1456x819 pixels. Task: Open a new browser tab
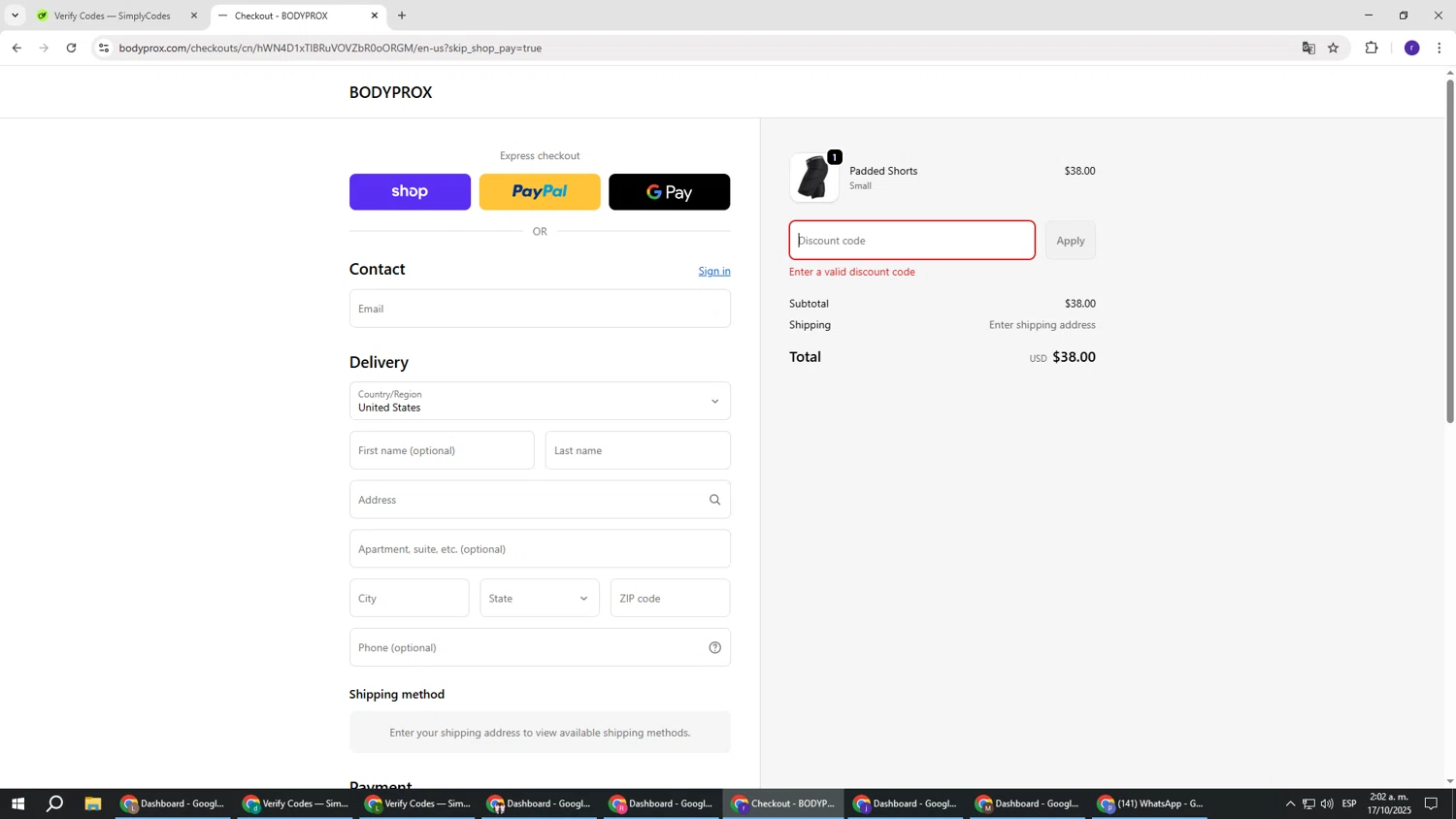[x=402, y=16]
